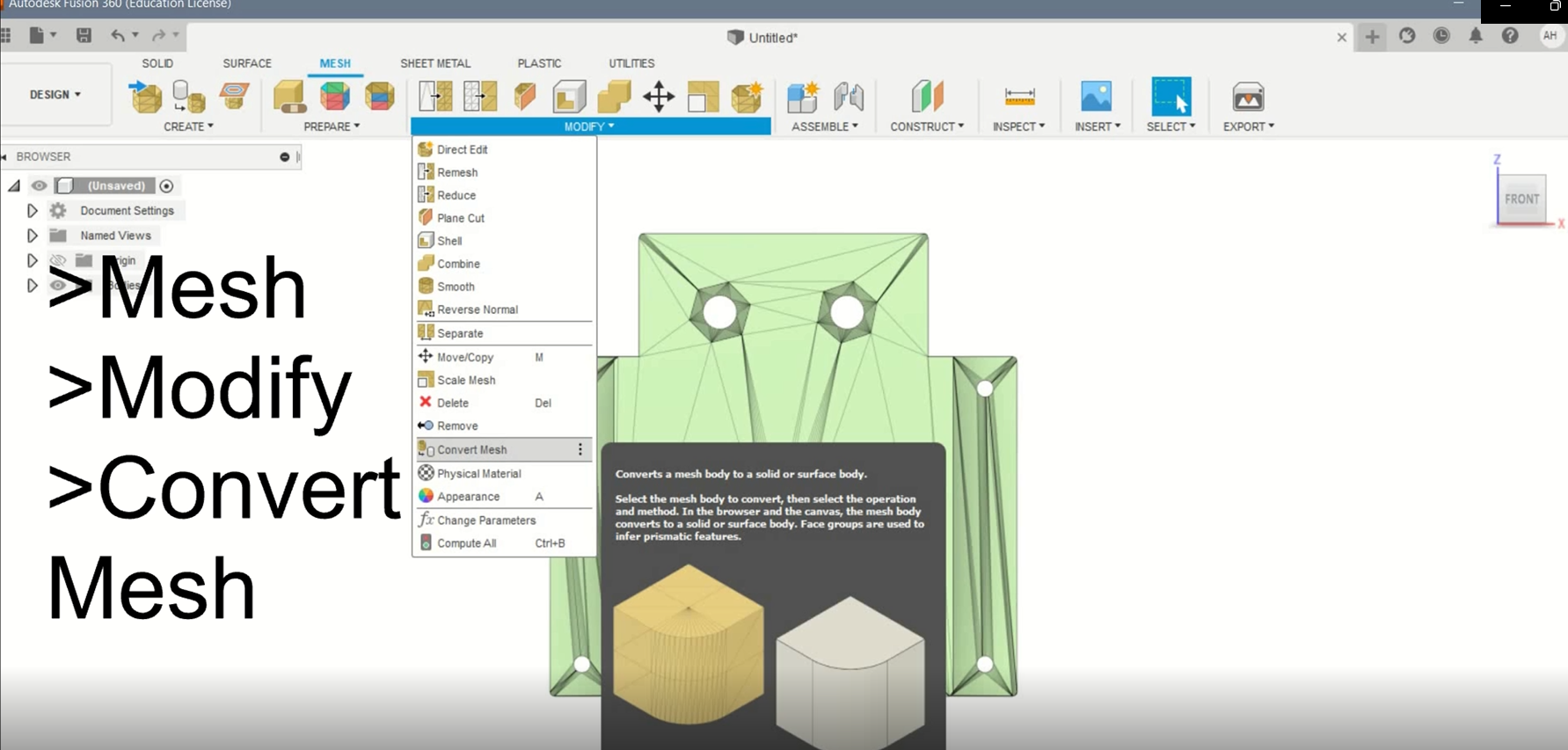
Task: Switch to the SOLID tab
Action: coord(157,63)
